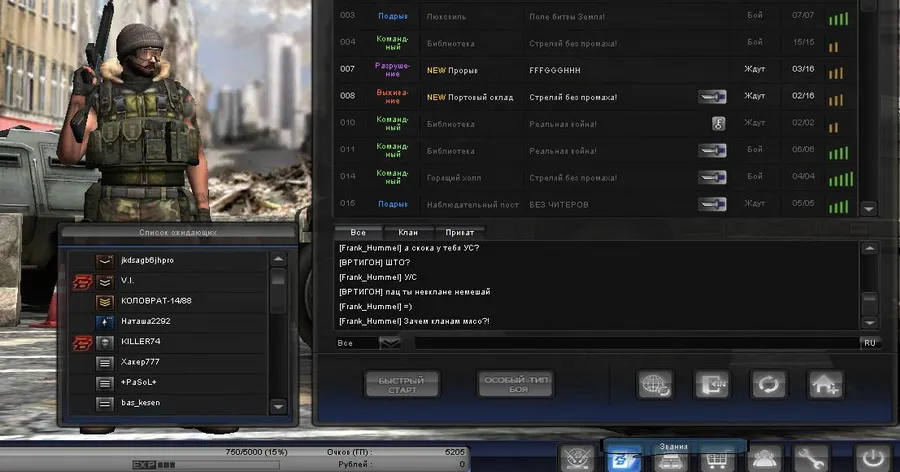Select room 014 Горящий холл
Viewport: 900px width, 472px height.
pos(595,177)
